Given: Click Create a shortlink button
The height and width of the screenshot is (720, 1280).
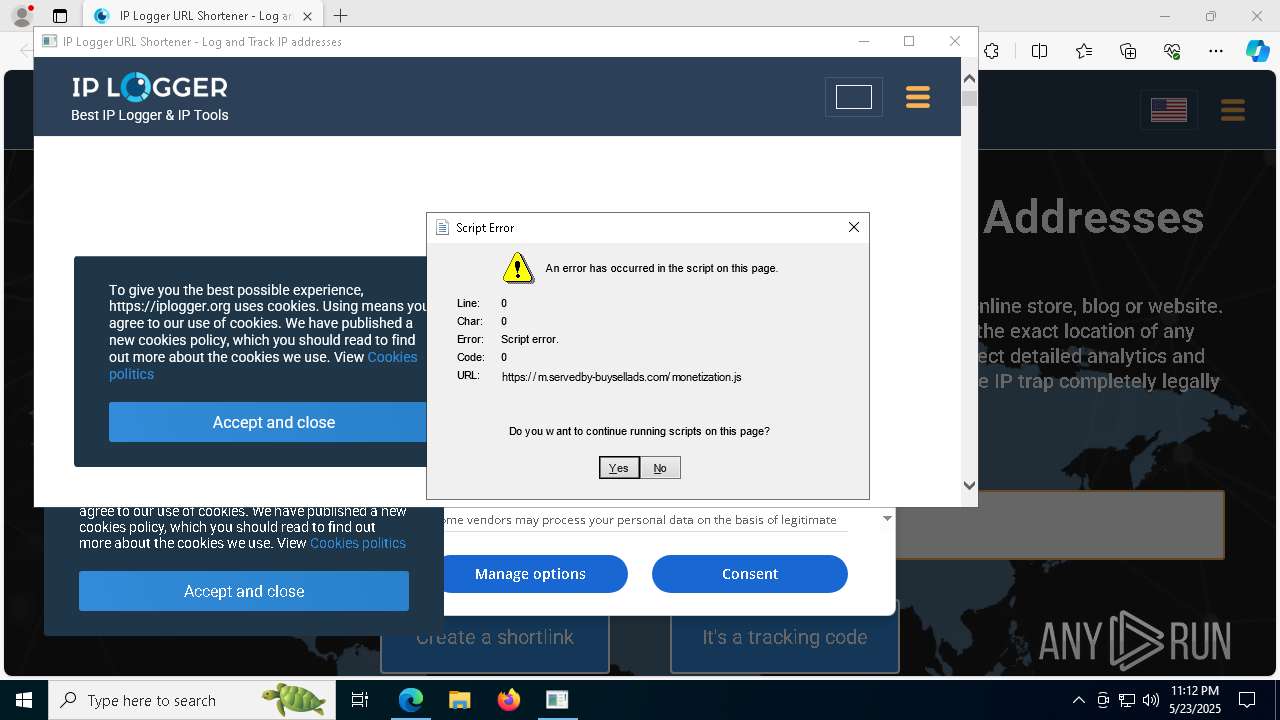Looking at the screenshot, I should click(495, 637).
